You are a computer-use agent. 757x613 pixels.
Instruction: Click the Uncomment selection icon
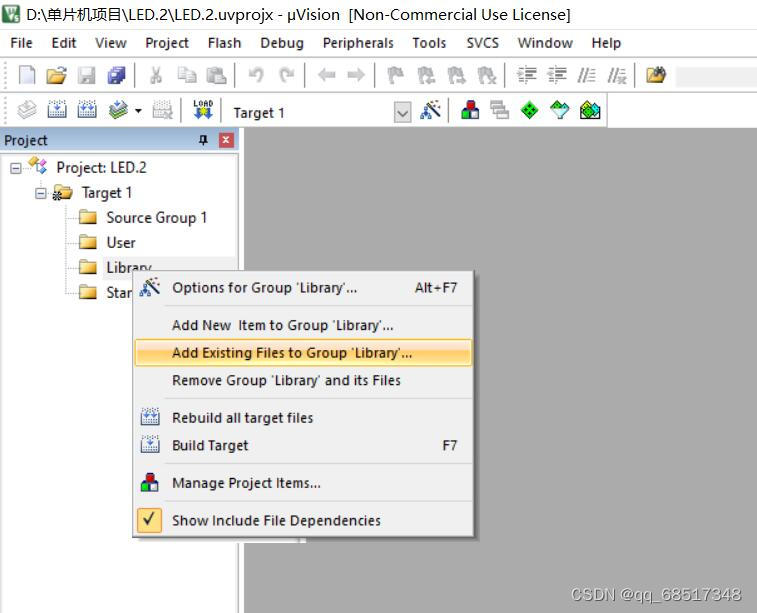pyautogui.click(x=617, y=75)
